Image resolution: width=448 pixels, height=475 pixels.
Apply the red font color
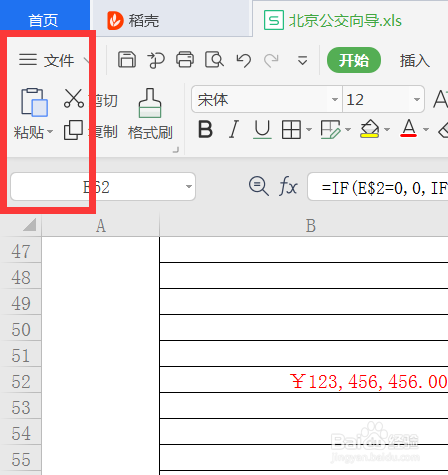(x=408, y=128)
